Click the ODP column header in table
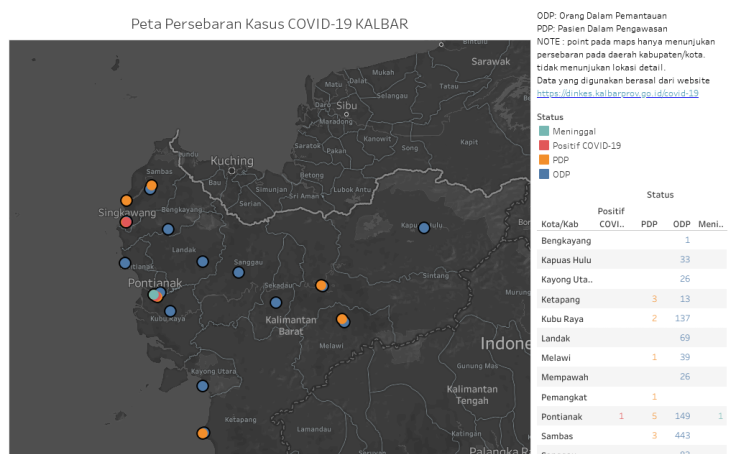This screenshot has height=454, width=736. tap(682, 223)
